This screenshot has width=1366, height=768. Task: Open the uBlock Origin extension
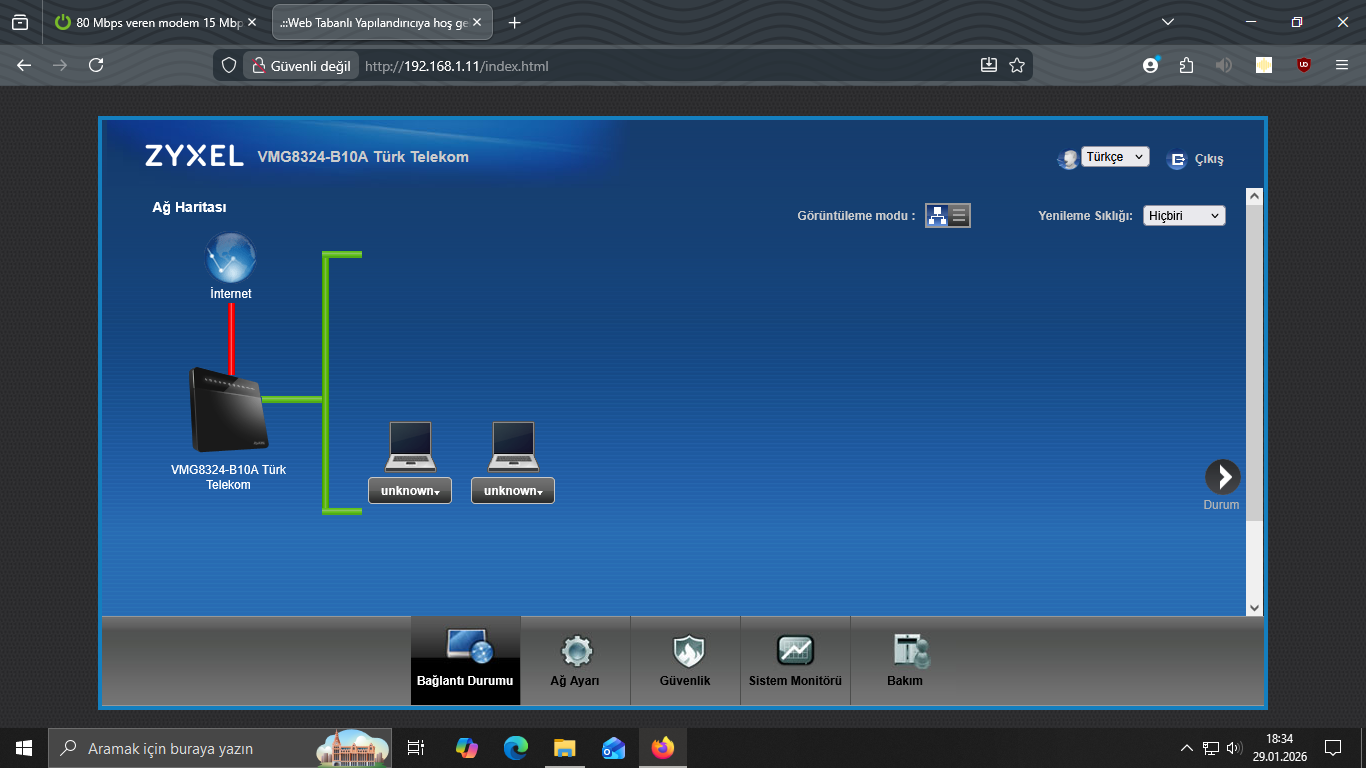[x=1303, y=65]
